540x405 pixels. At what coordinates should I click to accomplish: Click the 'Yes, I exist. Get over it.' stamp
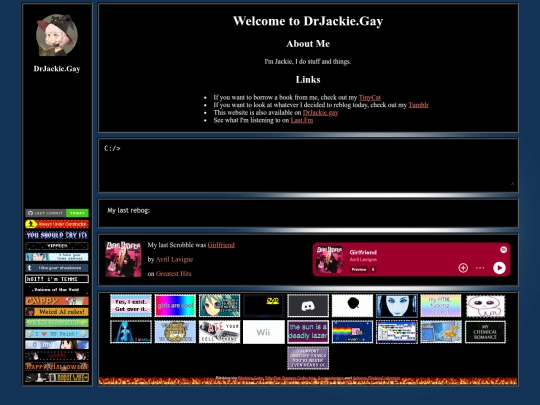pyautogui.click(x=131, y=305)
